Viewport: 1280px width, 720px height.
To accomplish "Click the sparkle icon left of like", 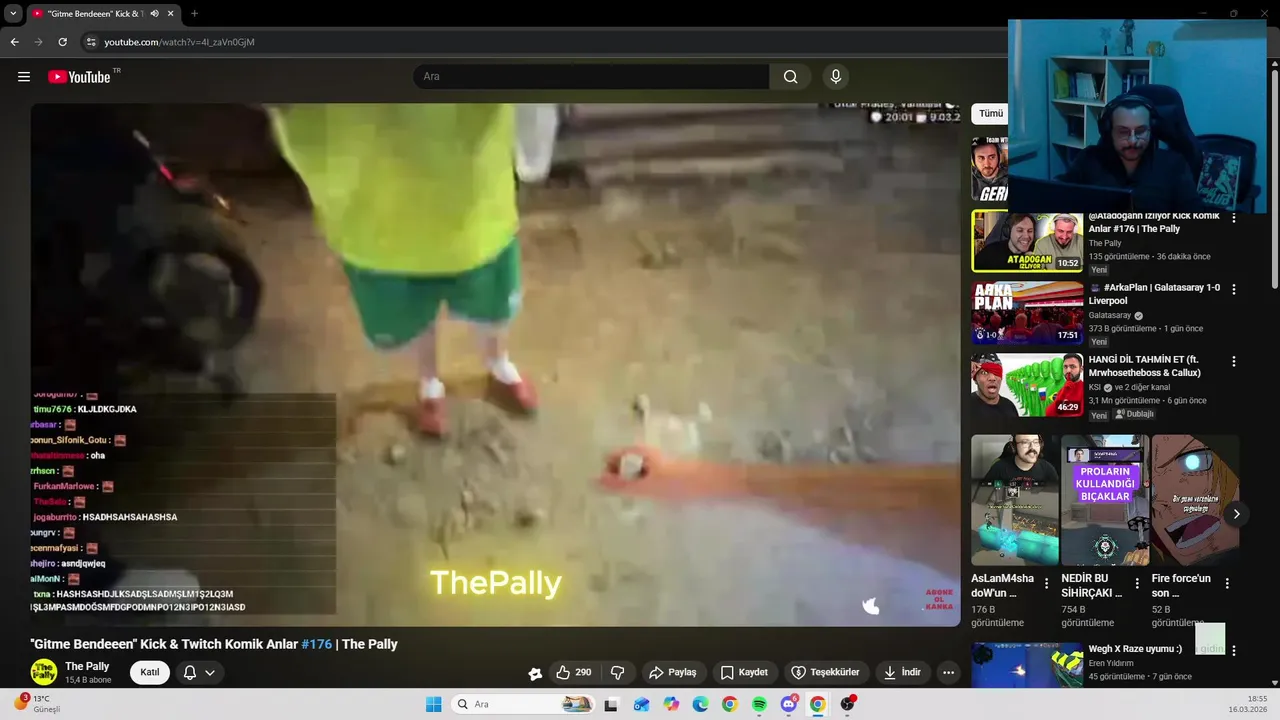I will [x=535, y=673].
